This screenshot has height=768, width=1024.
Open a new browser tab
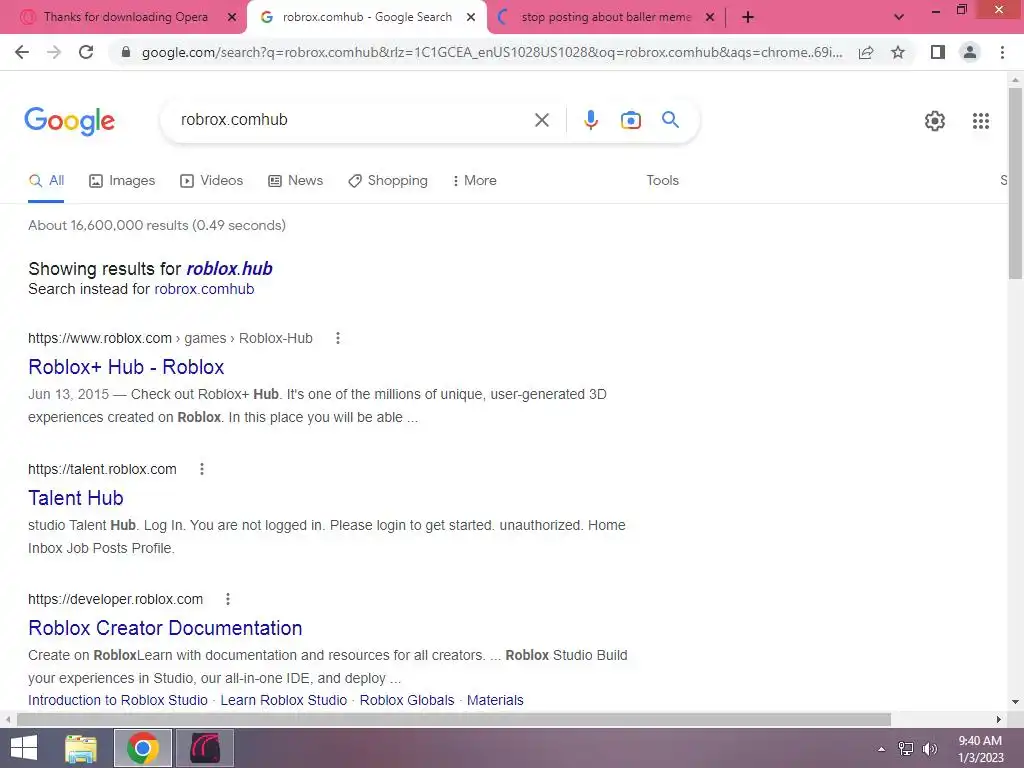[x=748, y=17]
